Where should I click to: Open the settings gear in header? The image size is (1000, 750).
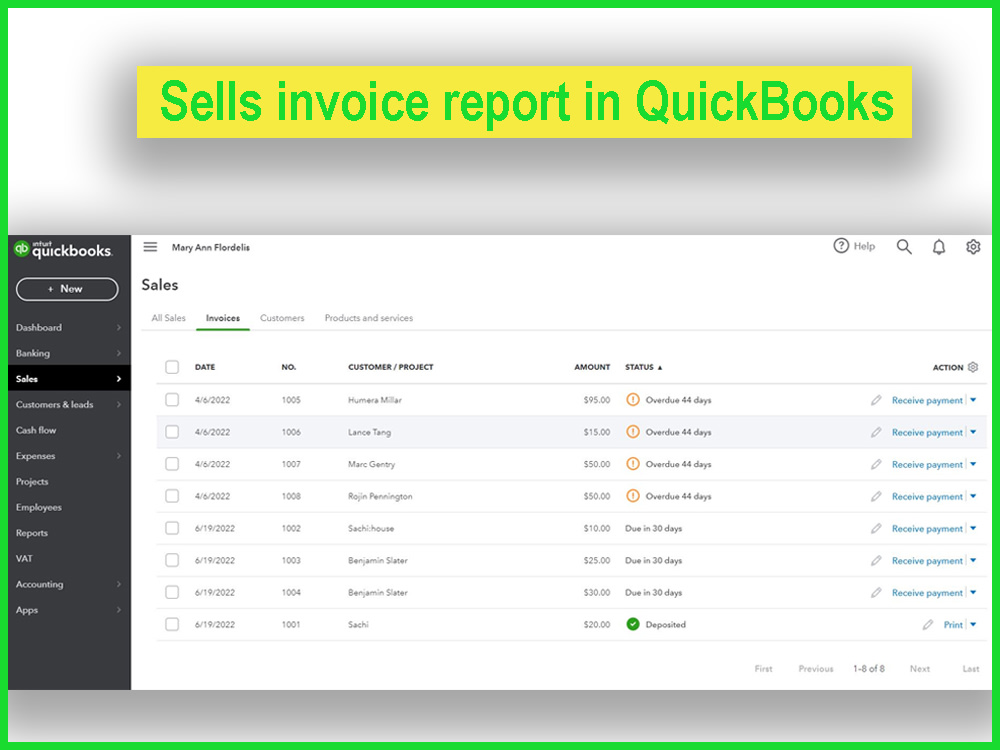pos(973,247)
